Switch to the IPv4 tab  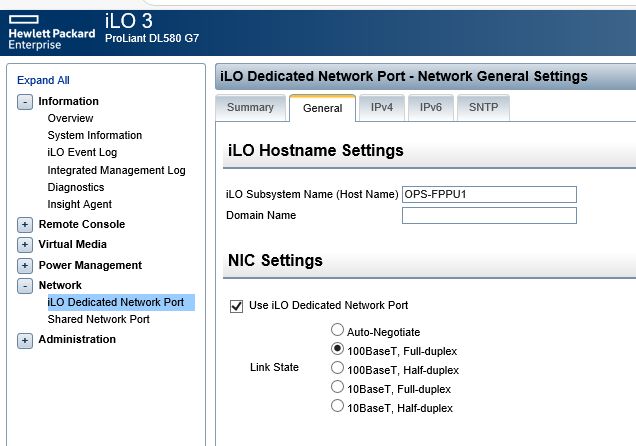(x=382, y=108)
